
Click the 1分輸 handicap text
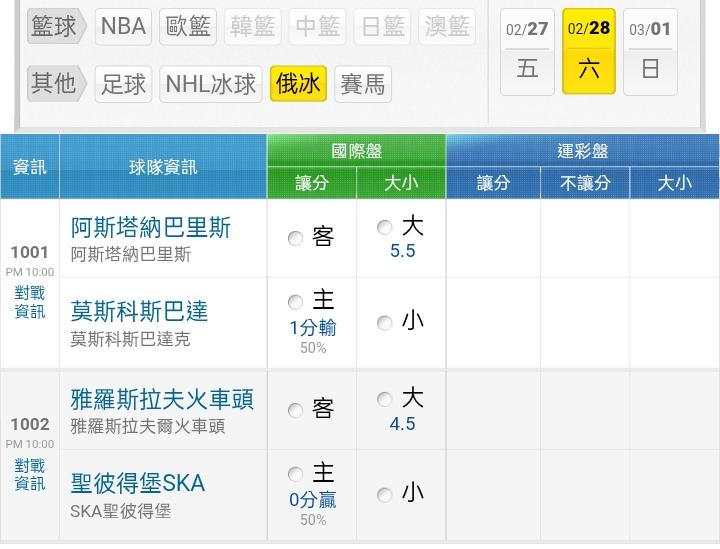coord(313,328)
